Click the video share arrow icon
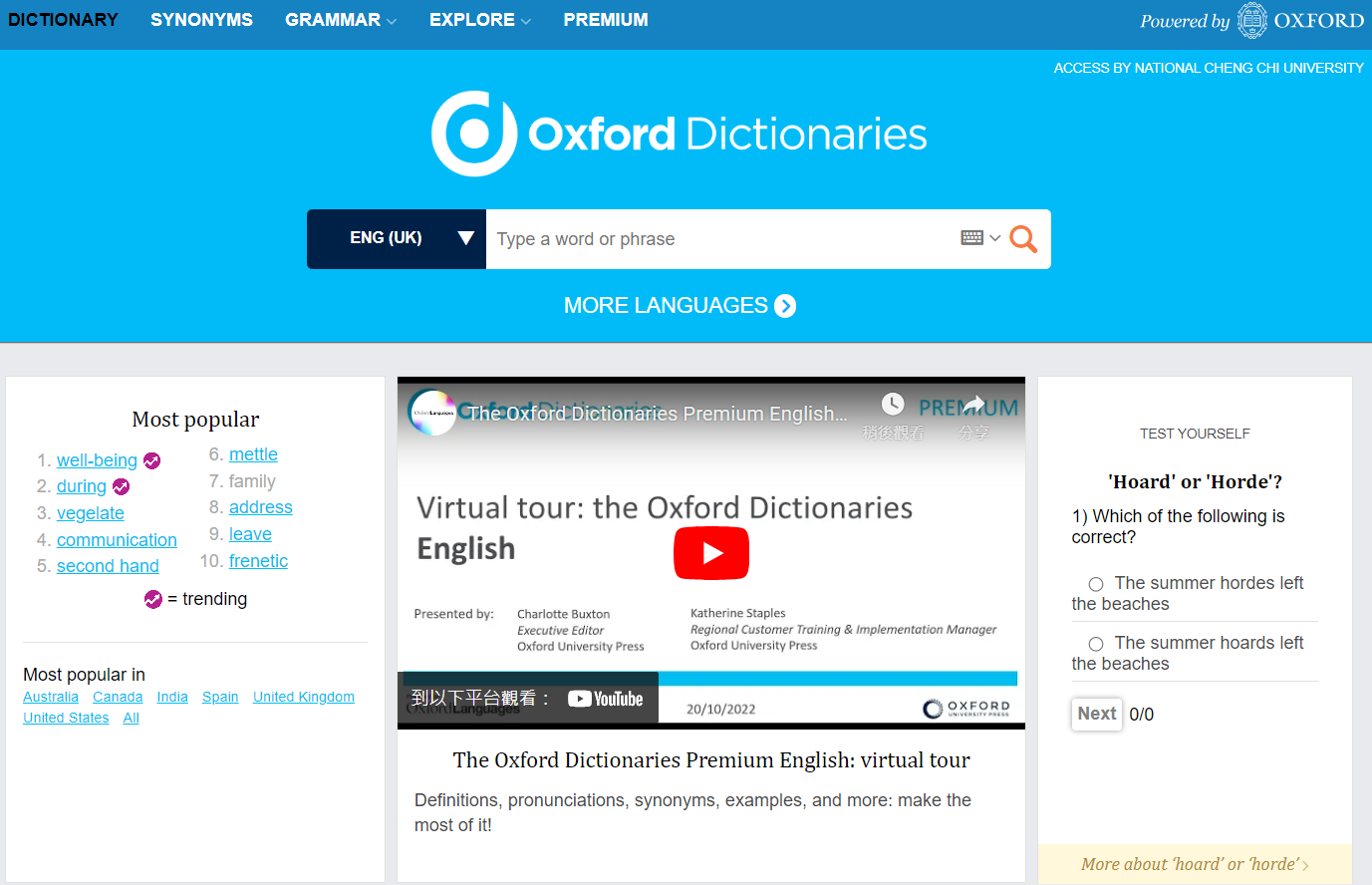The height and width of the screenshot is (885, 1372). point(973,404)
